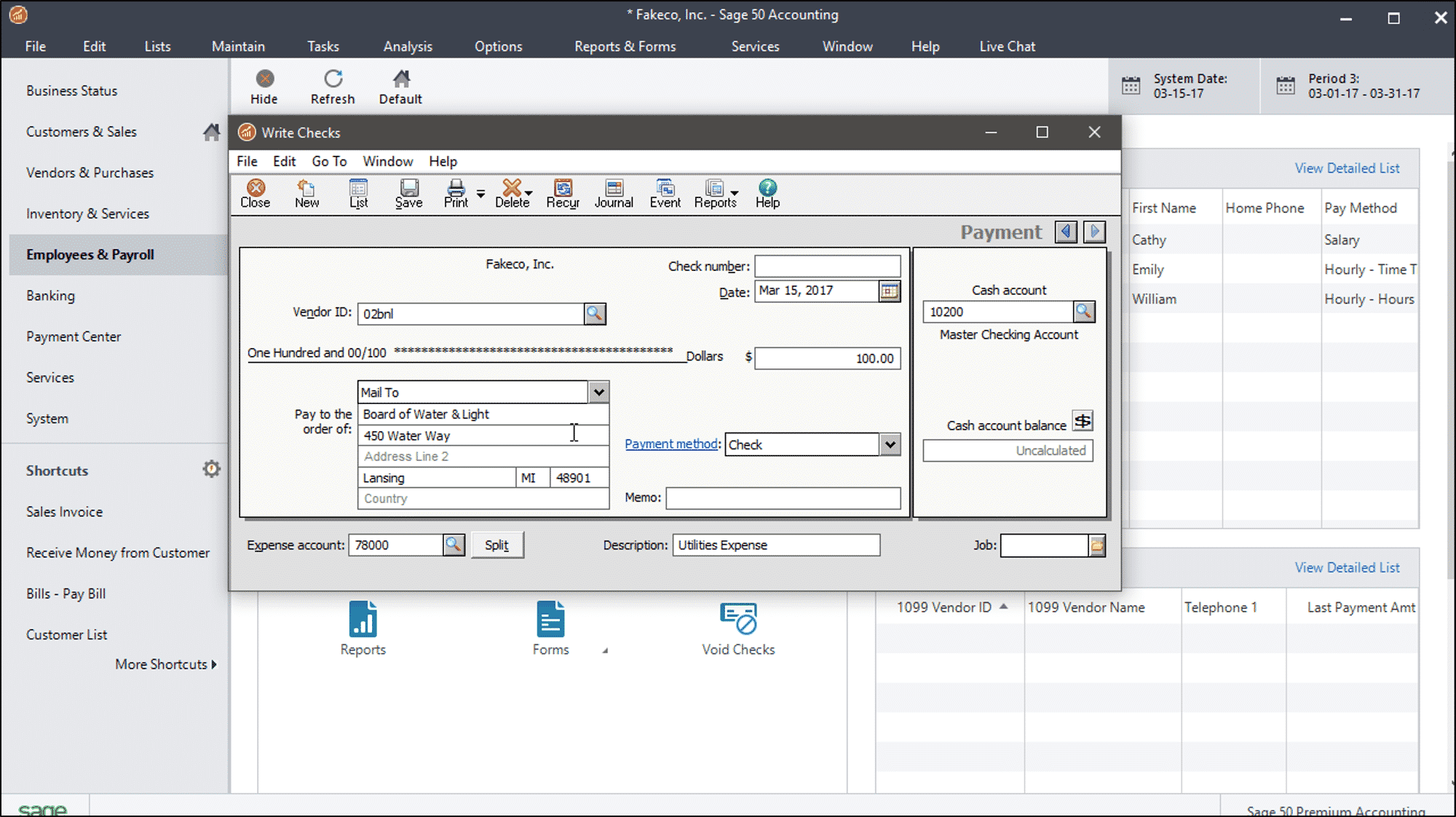Recalculate cash account balance icon
This screenshot has width=1456, height=817.
point(1083,422)
